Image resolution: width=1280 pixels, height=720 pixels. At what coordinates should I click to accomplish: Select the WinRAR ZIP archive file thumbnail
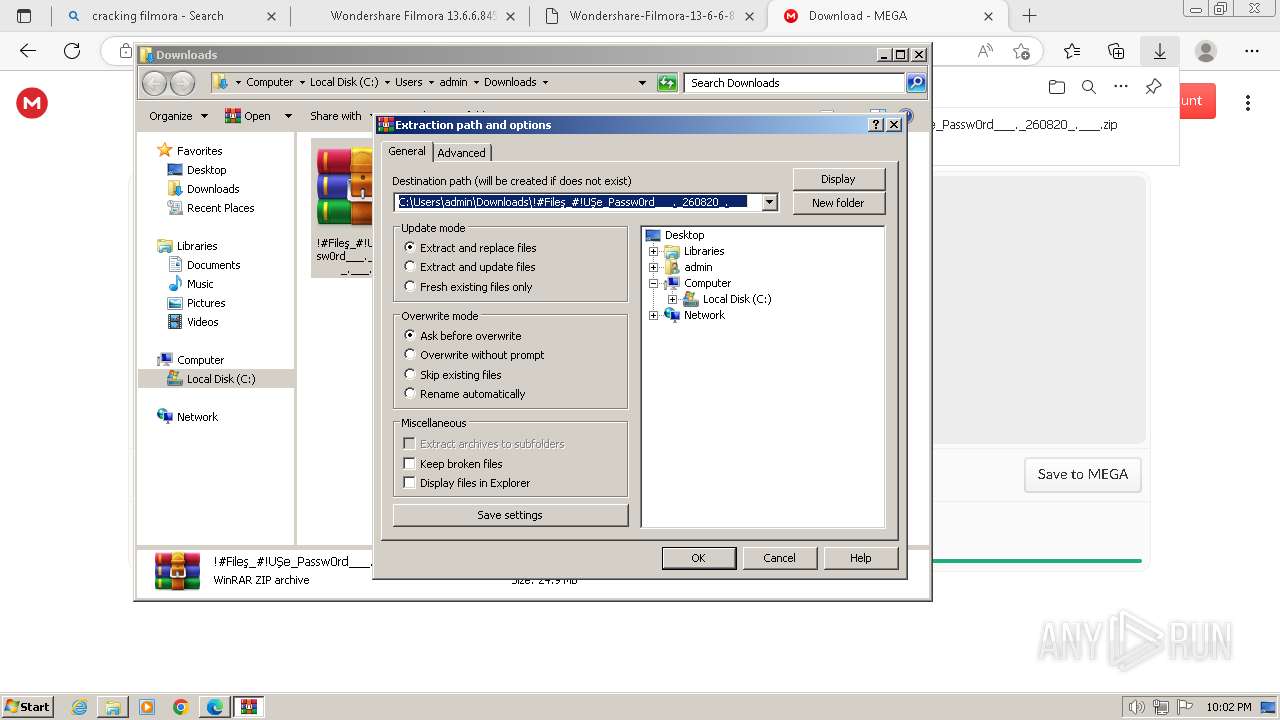(x=343, y=208)
